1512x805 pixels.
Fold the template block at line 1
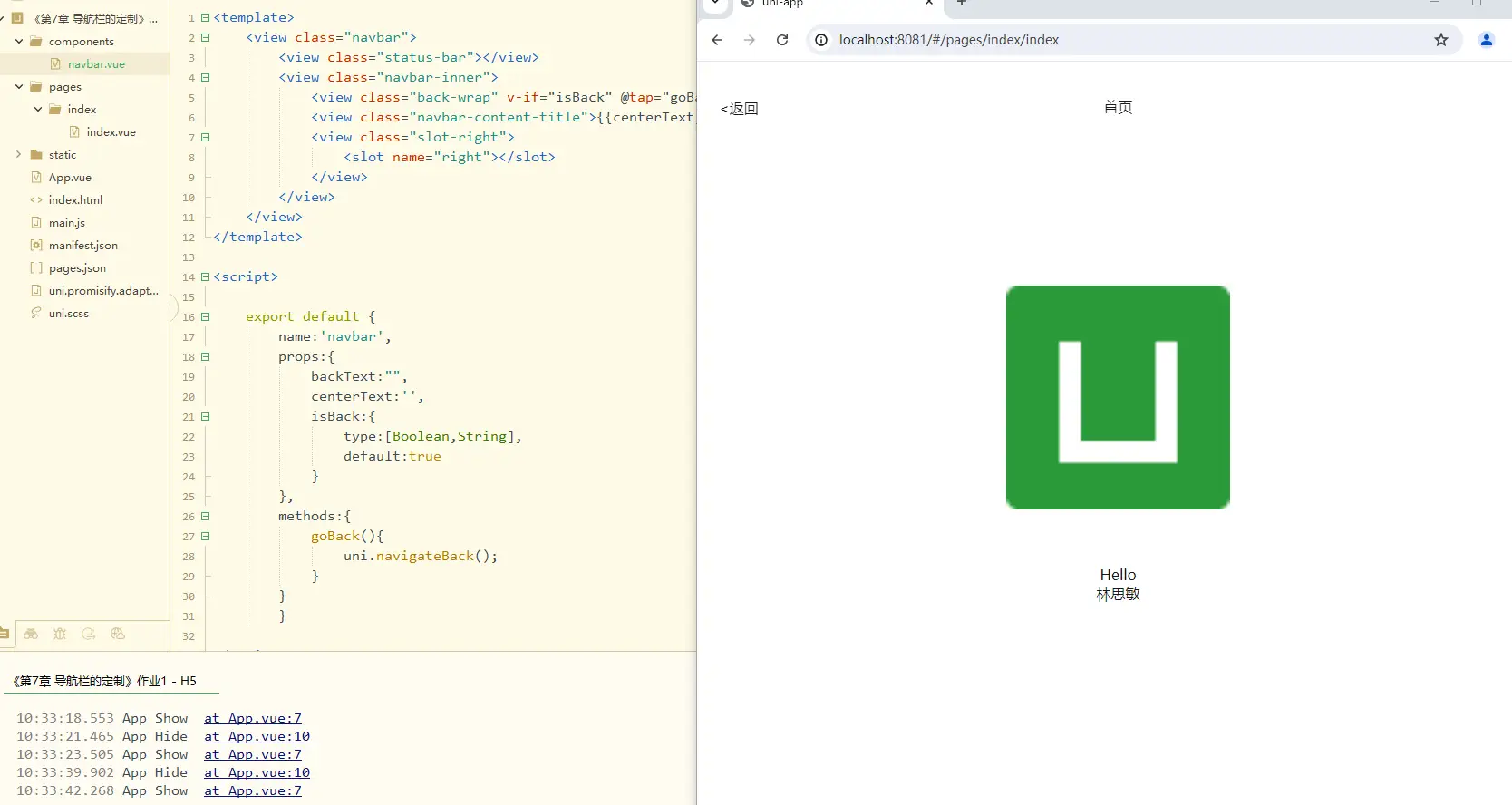point(205,17)
